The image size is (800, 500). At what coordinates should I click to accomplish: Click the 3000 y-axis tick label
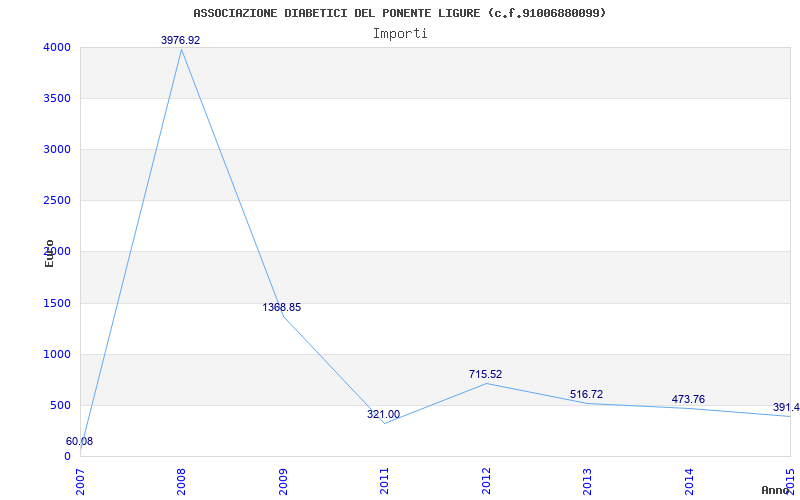(x=55, y=149)
